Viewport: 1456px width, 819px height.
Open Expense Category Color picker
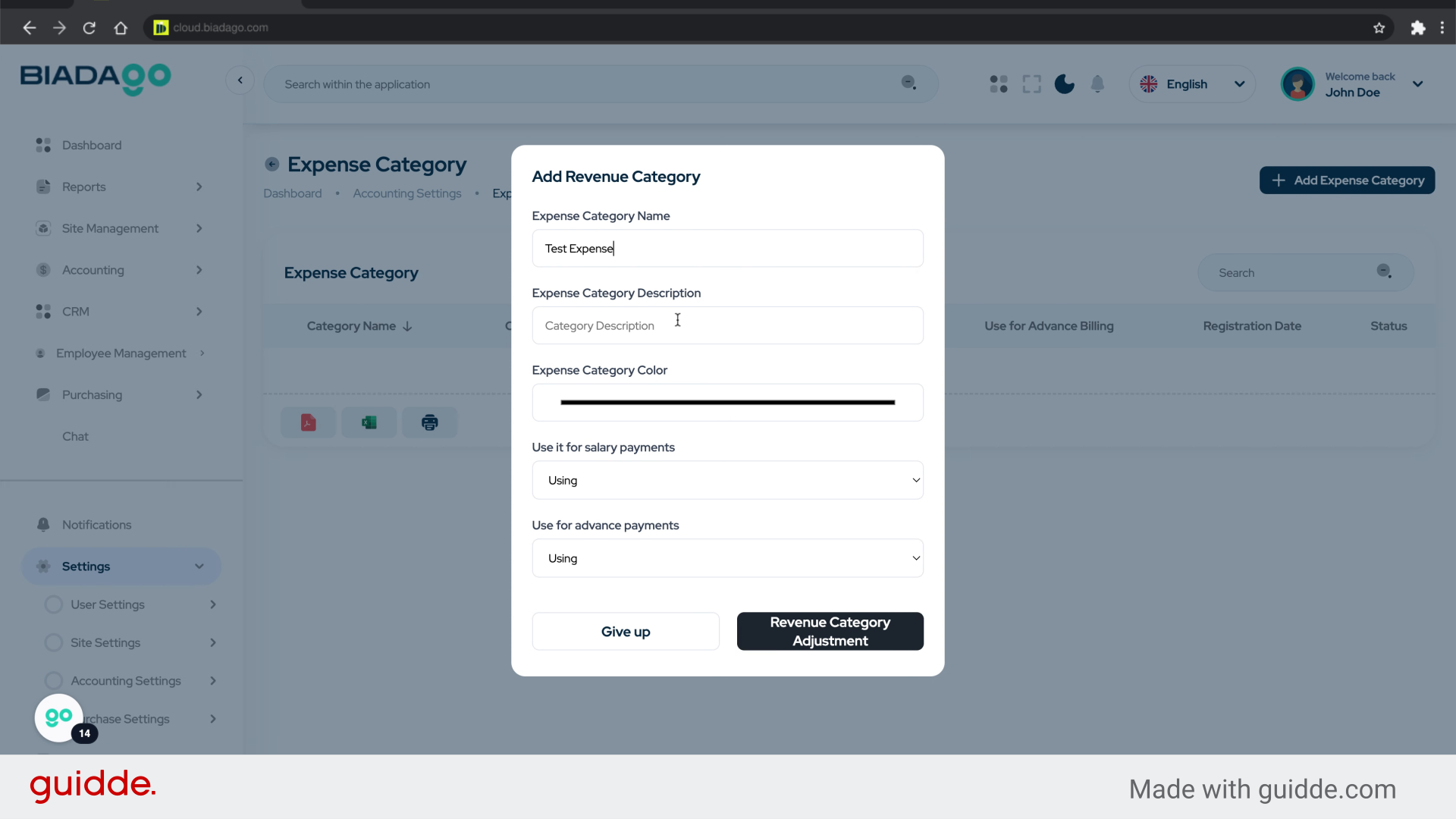pos(727,403)
